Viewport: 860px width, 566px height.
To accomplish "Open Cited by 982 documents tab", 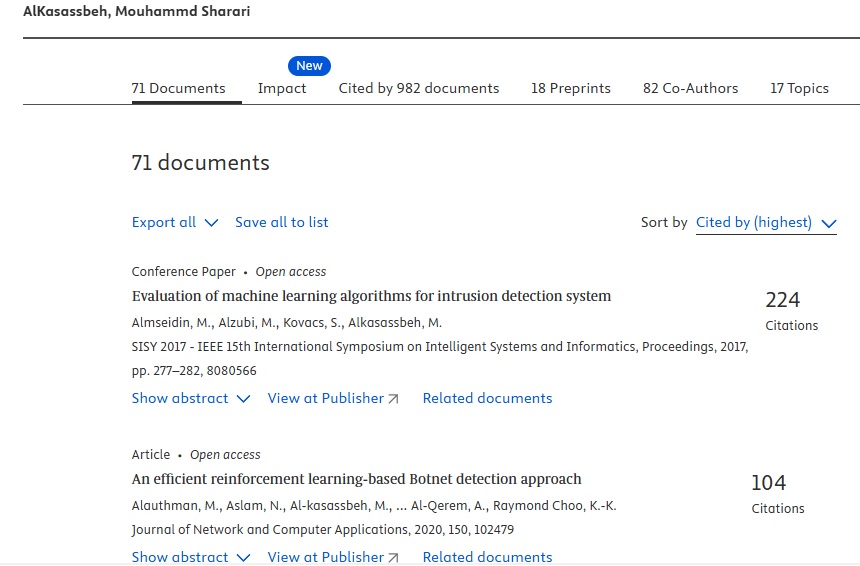I will point(418,88).
